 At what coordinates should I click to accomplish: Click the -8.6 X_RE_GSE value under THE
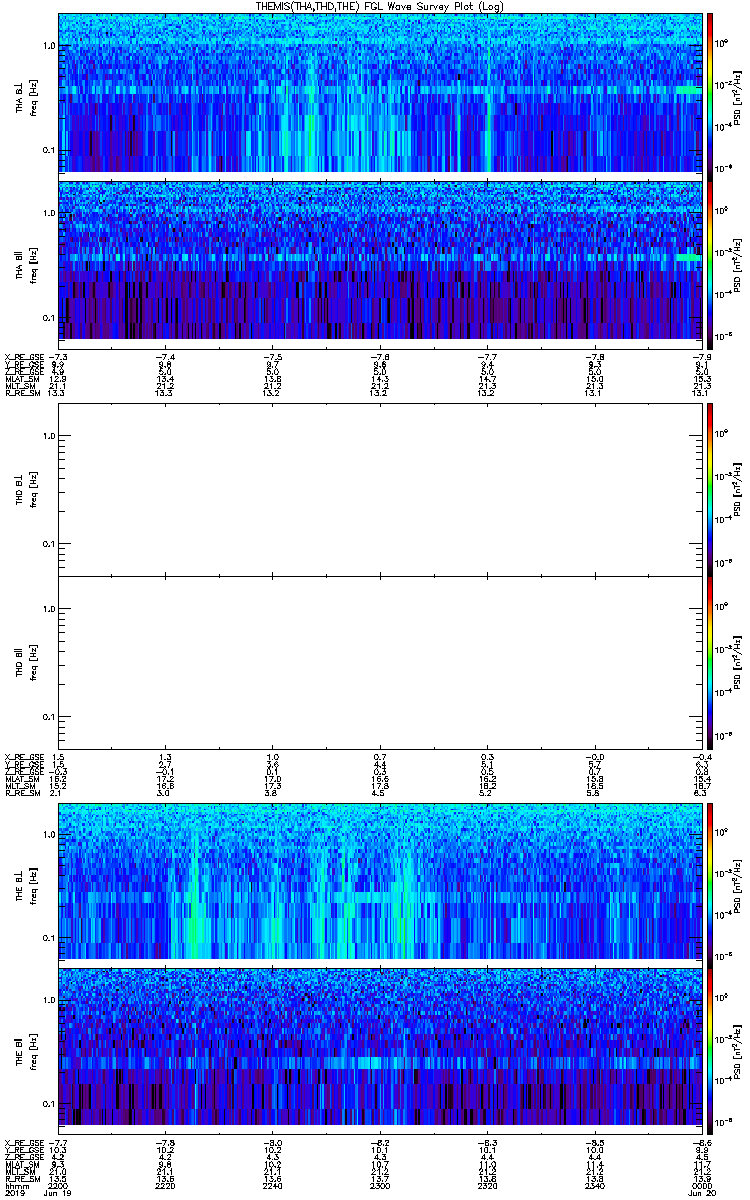click(701, 1143)
